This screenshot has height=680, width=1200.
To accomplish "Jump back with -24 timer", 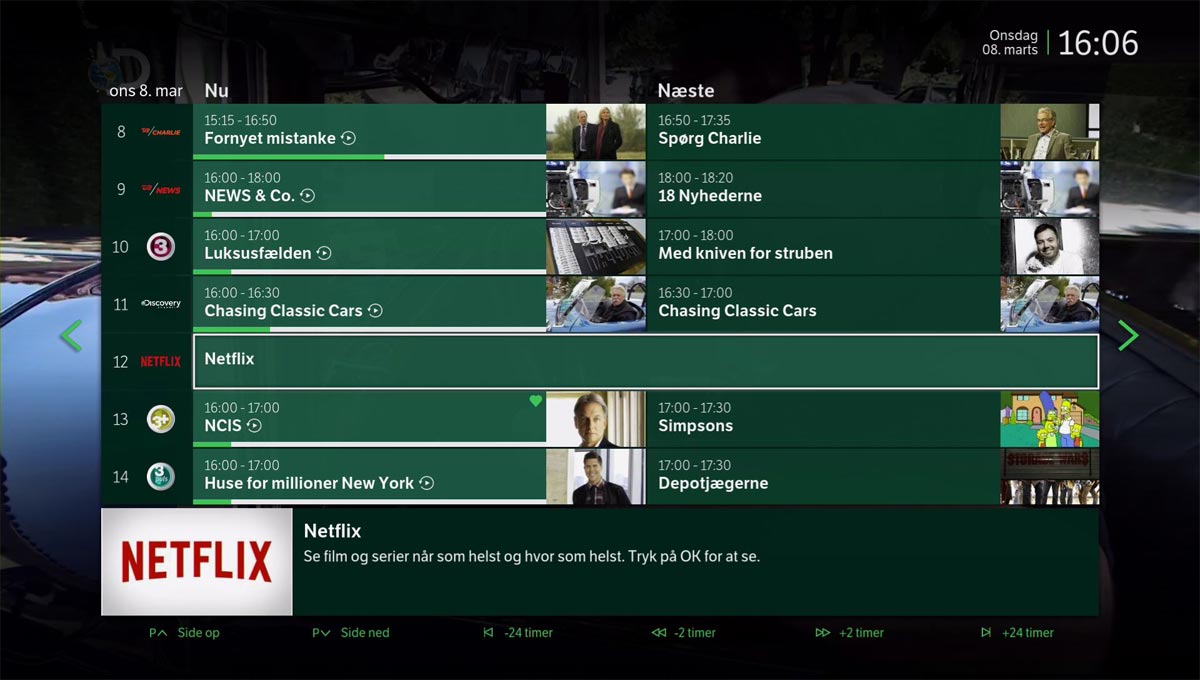I will point(517,633).
